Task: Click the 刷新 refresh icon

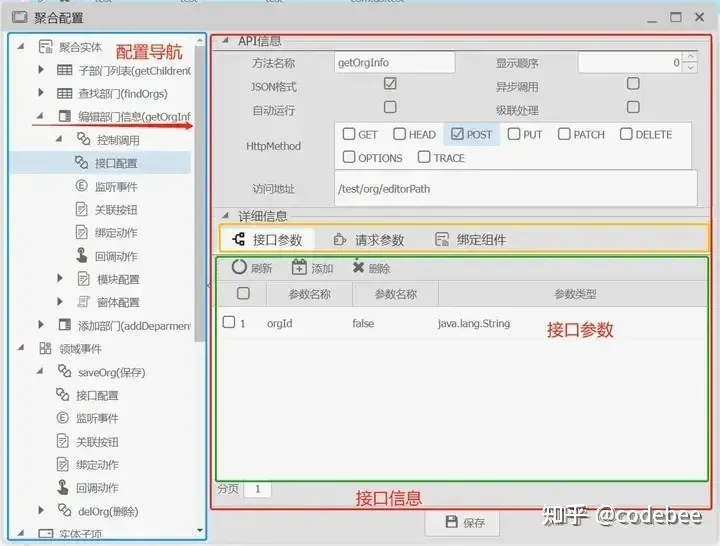Action: (x=239, y=267)
